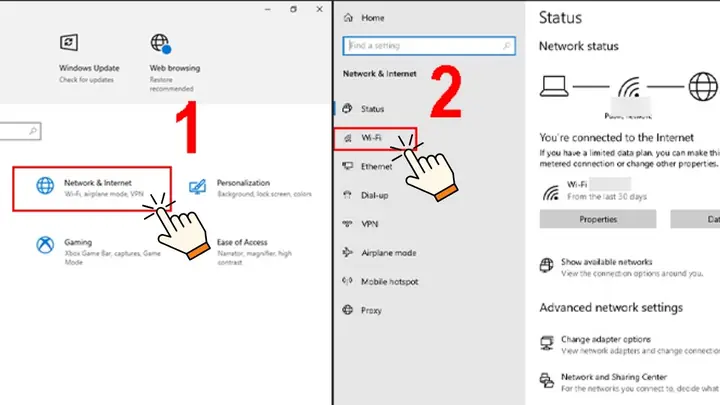
Task: Click 'Xbox Game Bar, captures, Game Mode' description
Action: coord(112,258)
